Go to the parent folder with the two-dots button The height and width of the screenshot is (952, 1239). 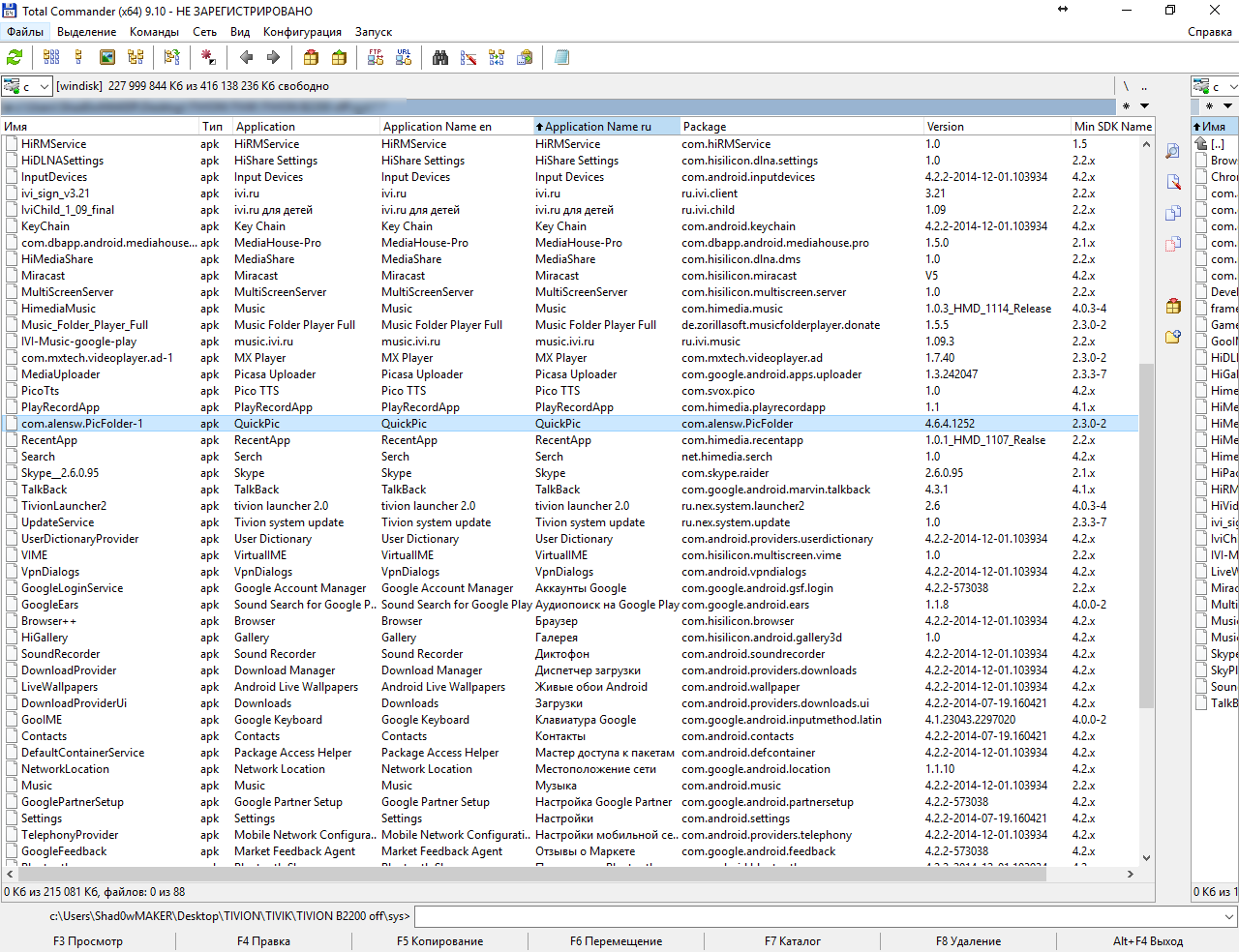coord(1144,86)
